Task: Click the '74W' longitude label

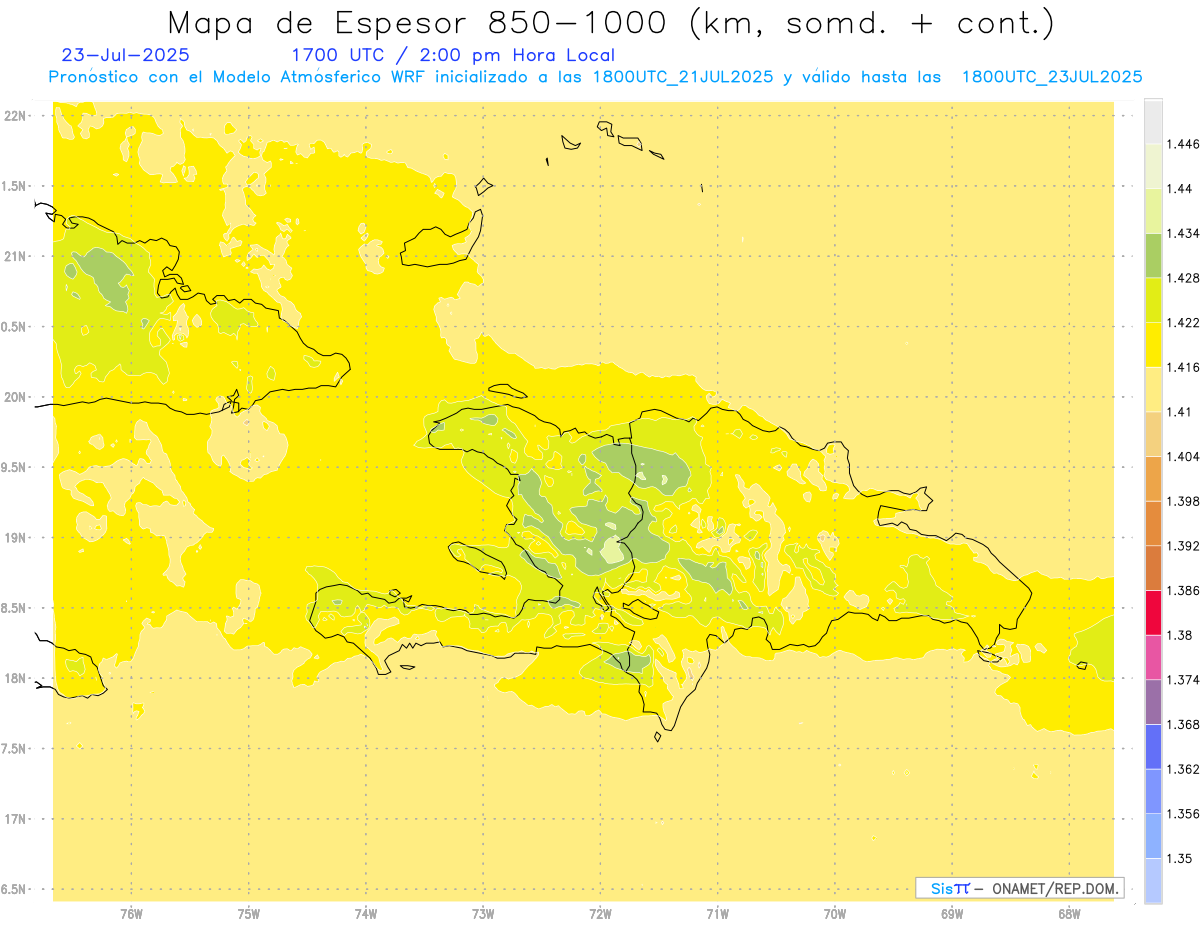Action: [x=366, y=914]
